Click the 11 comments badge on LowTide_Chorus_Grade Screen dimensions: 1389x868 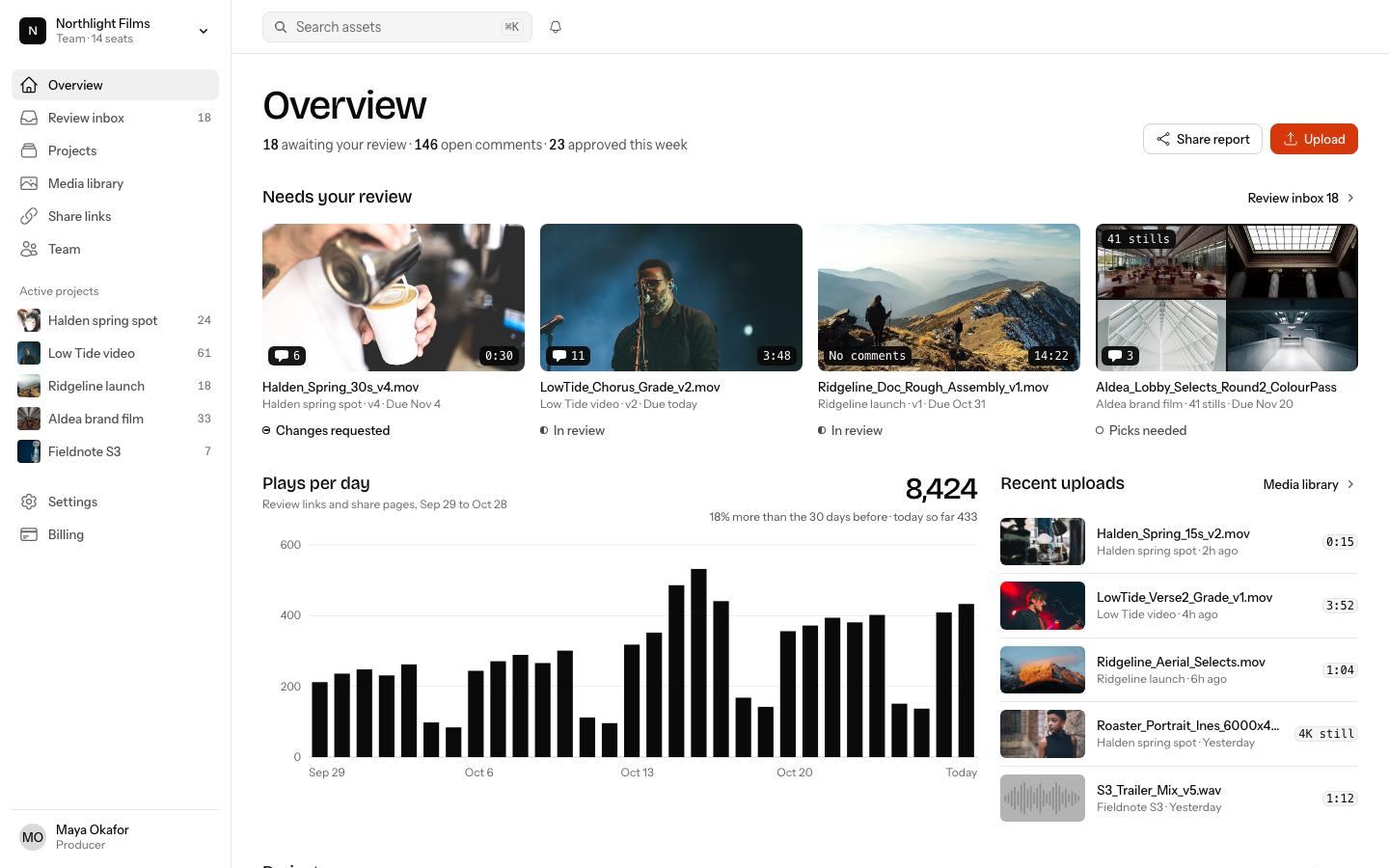coord(568,356)
